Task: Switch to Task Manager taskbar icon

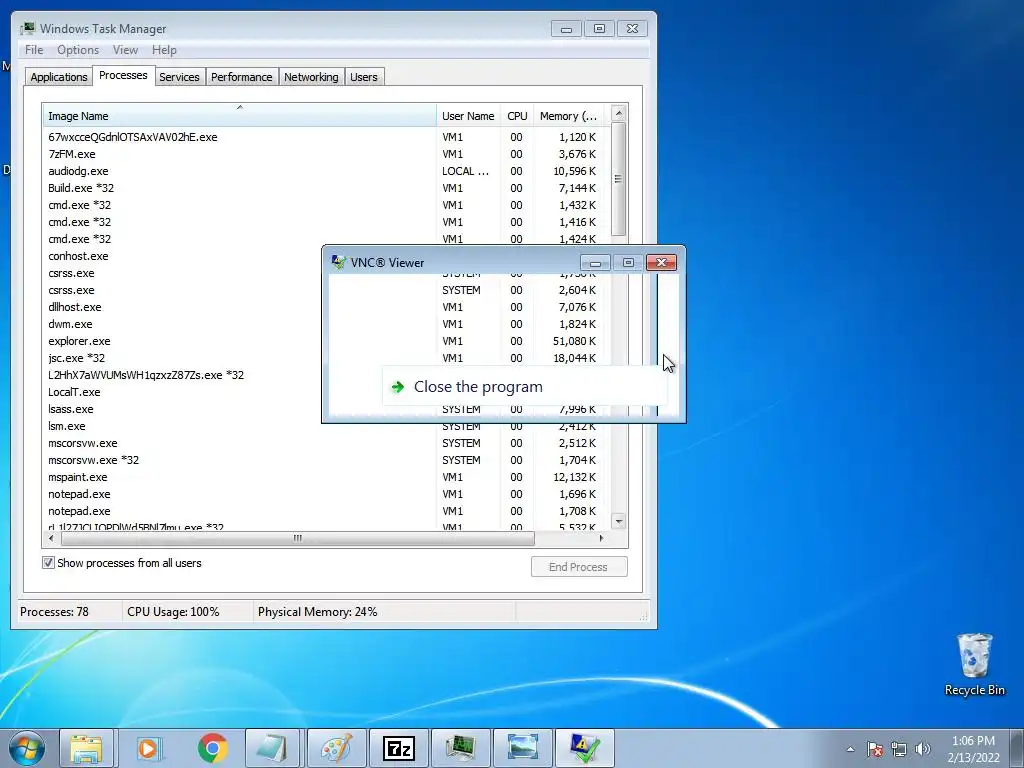Action: click(461, 748)
